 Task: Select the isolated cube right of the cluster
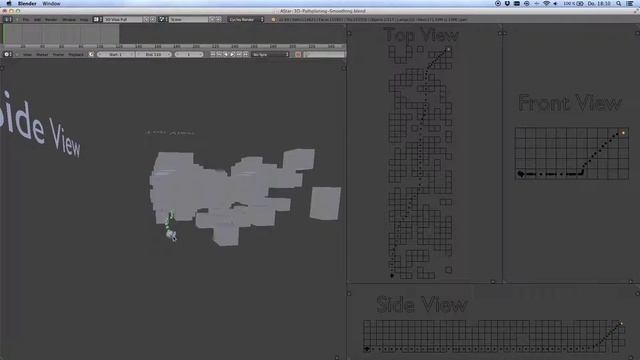pos(325,203)
